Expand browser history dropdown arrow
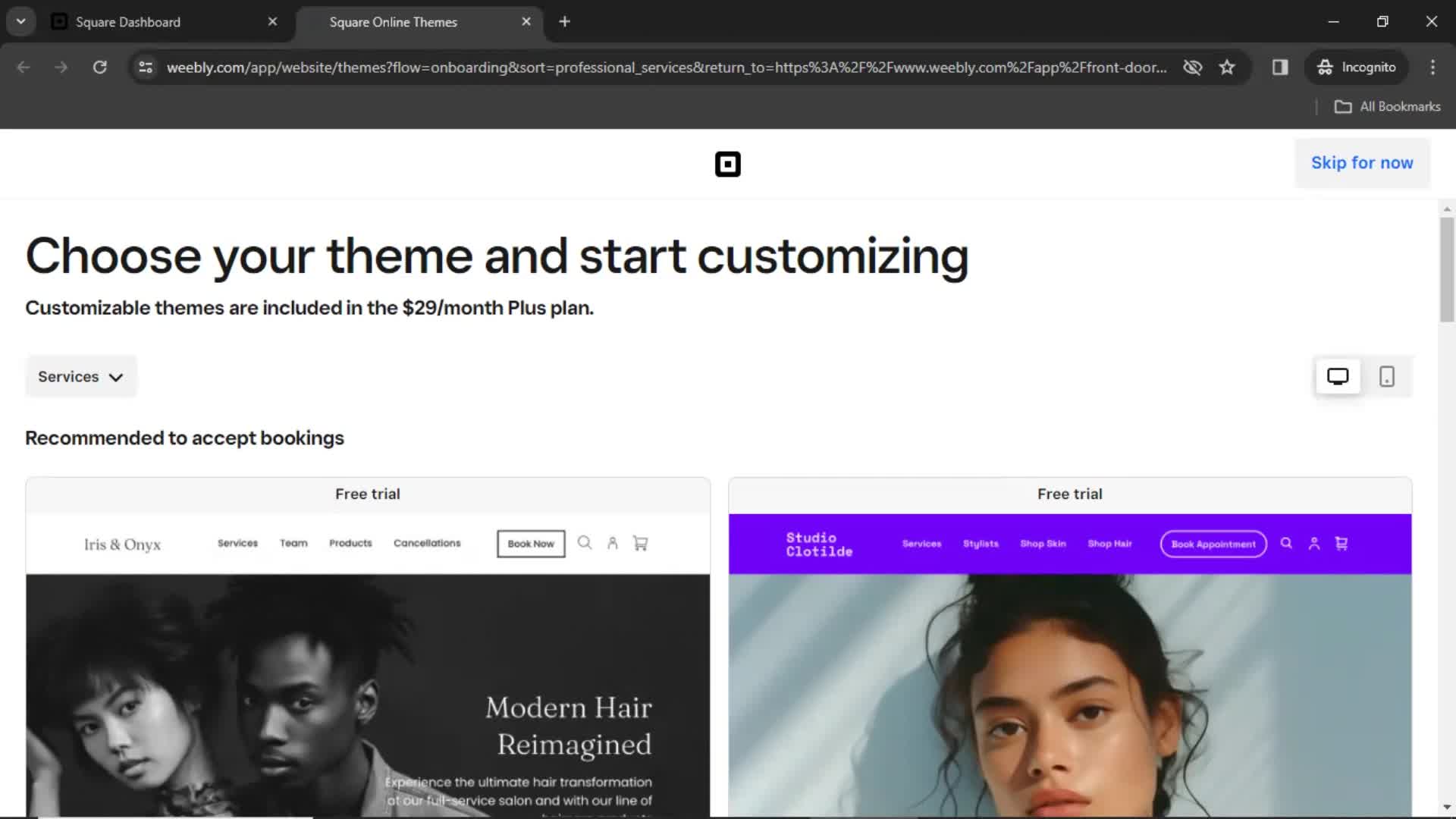The height and width of the screenshot is (819, 1456). [x=21, y=22]
